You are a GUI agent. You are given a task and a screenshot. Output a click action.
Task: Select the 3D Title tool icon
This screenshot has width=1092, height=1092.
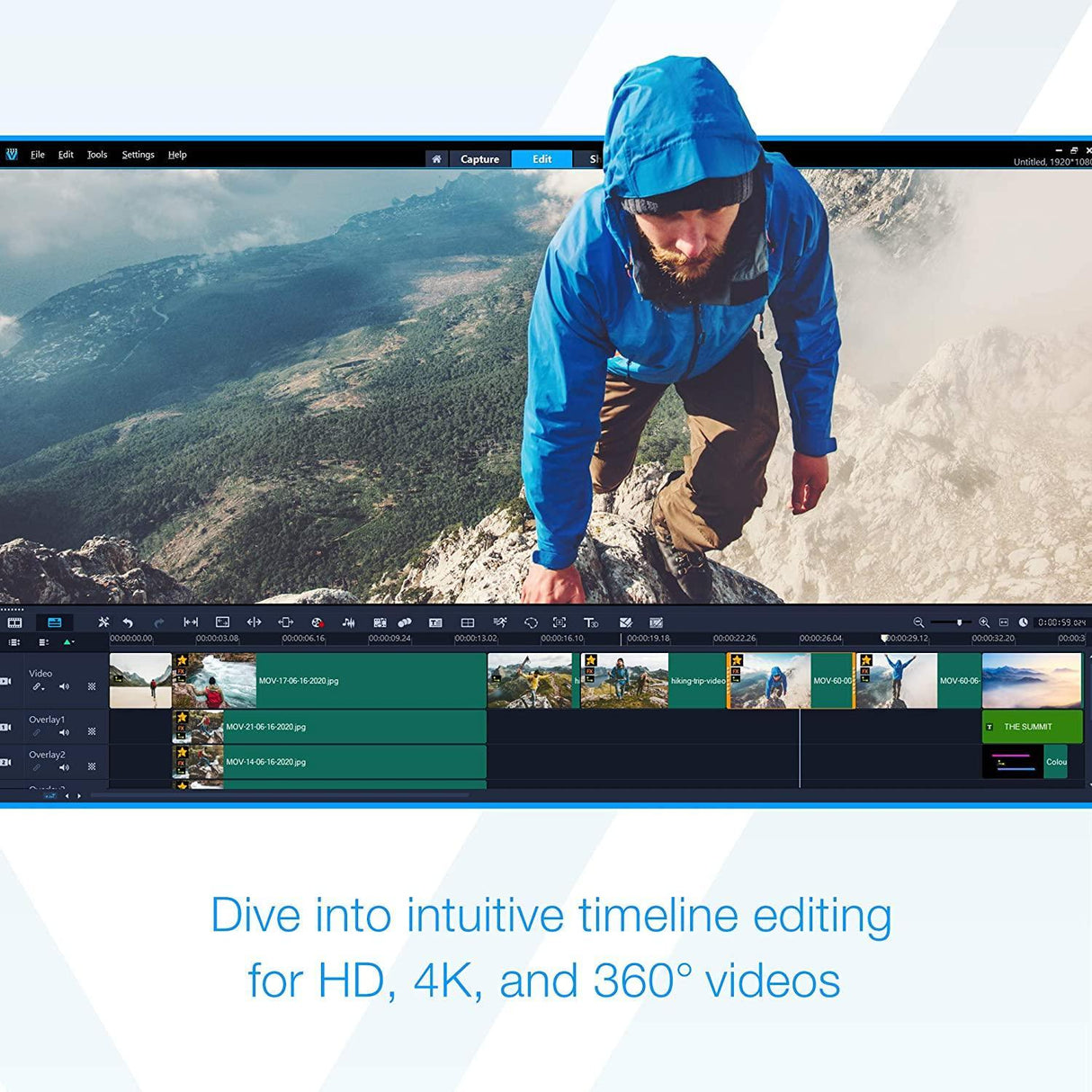[x=589, y=622]
